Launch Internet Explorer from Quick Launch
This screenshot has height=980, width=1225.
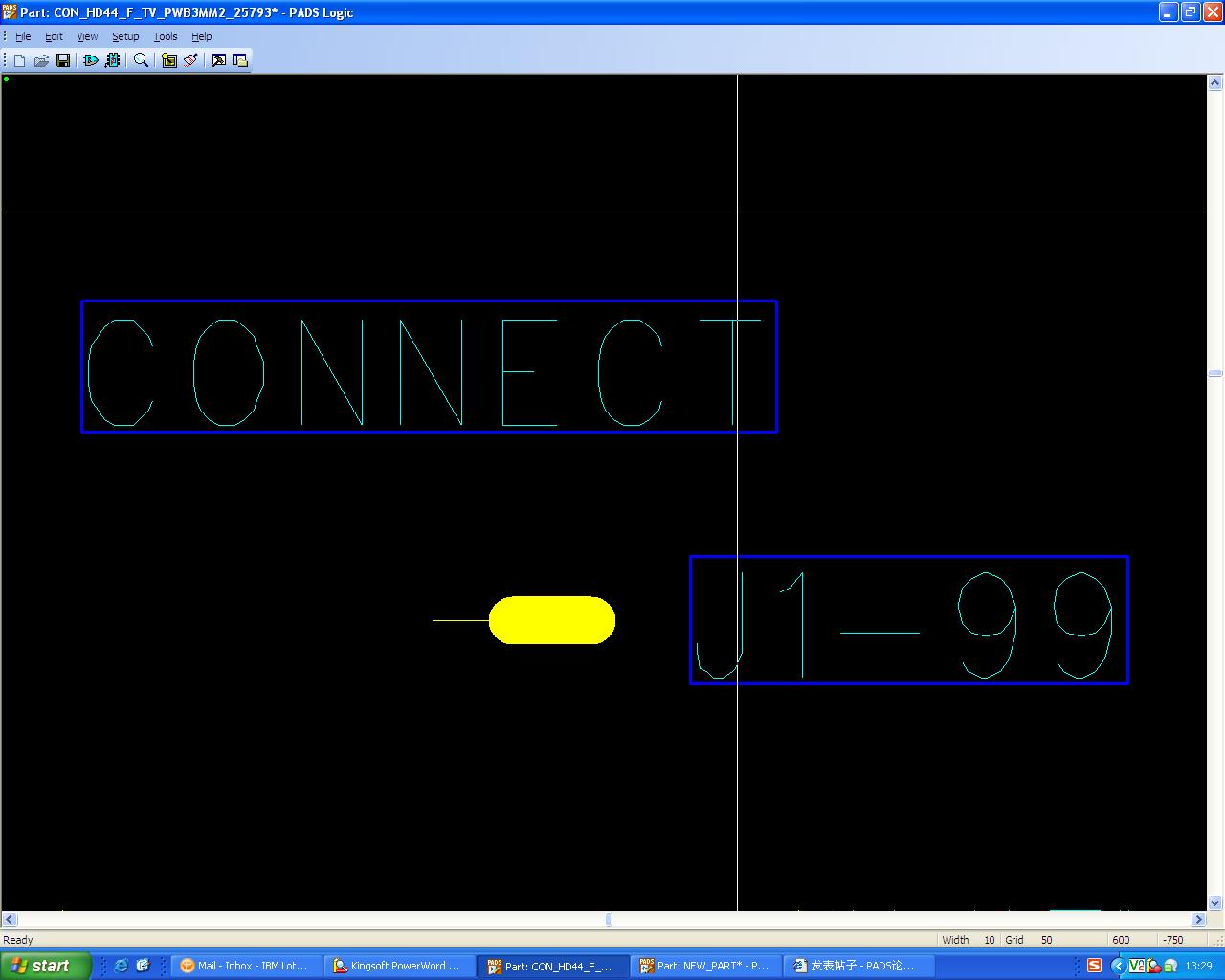(x=121, y=966)
